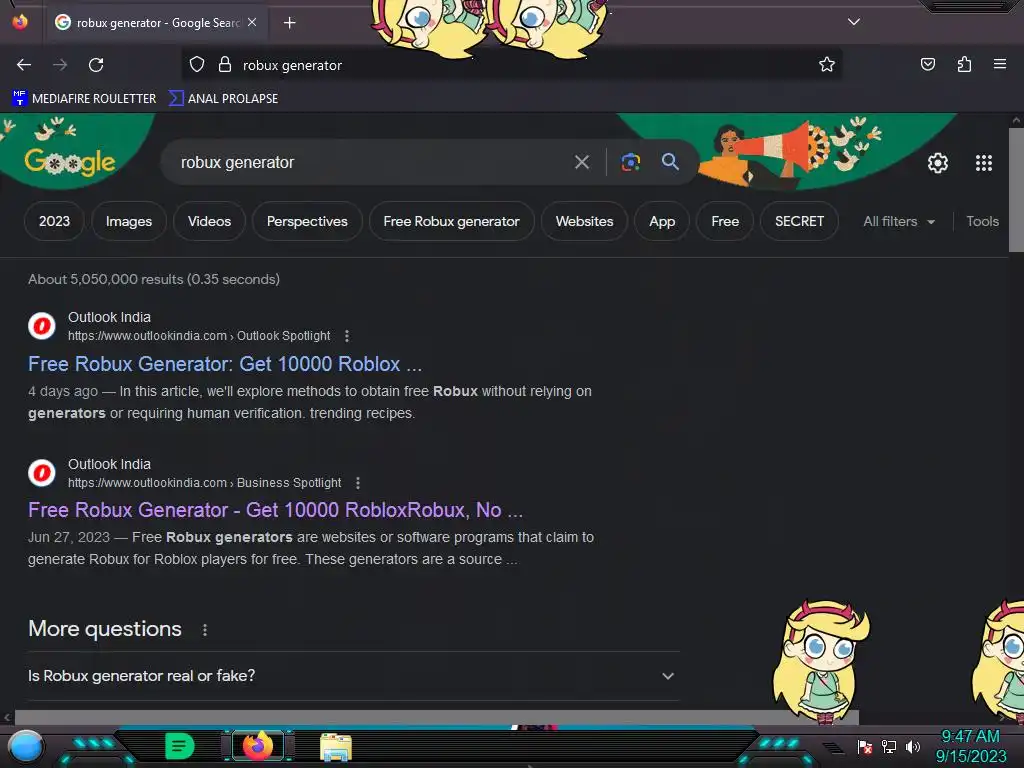The height and width of the screenshot is (768, 1024).
Task: Open more options for Outlook Spotlight result
Action: [x=347, y=336]
